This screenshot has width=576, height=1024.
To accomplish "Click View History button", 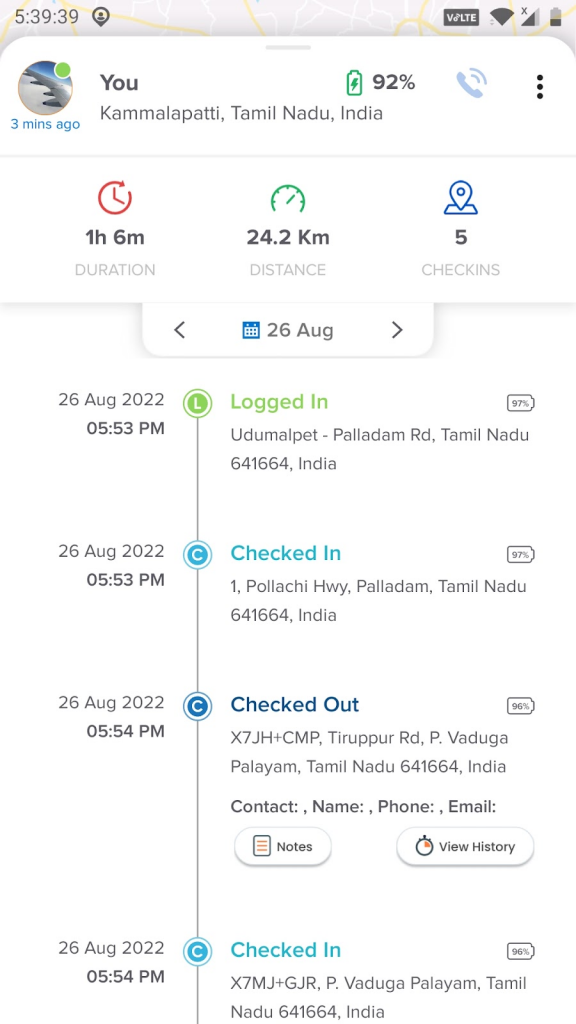I will (465, 846).
